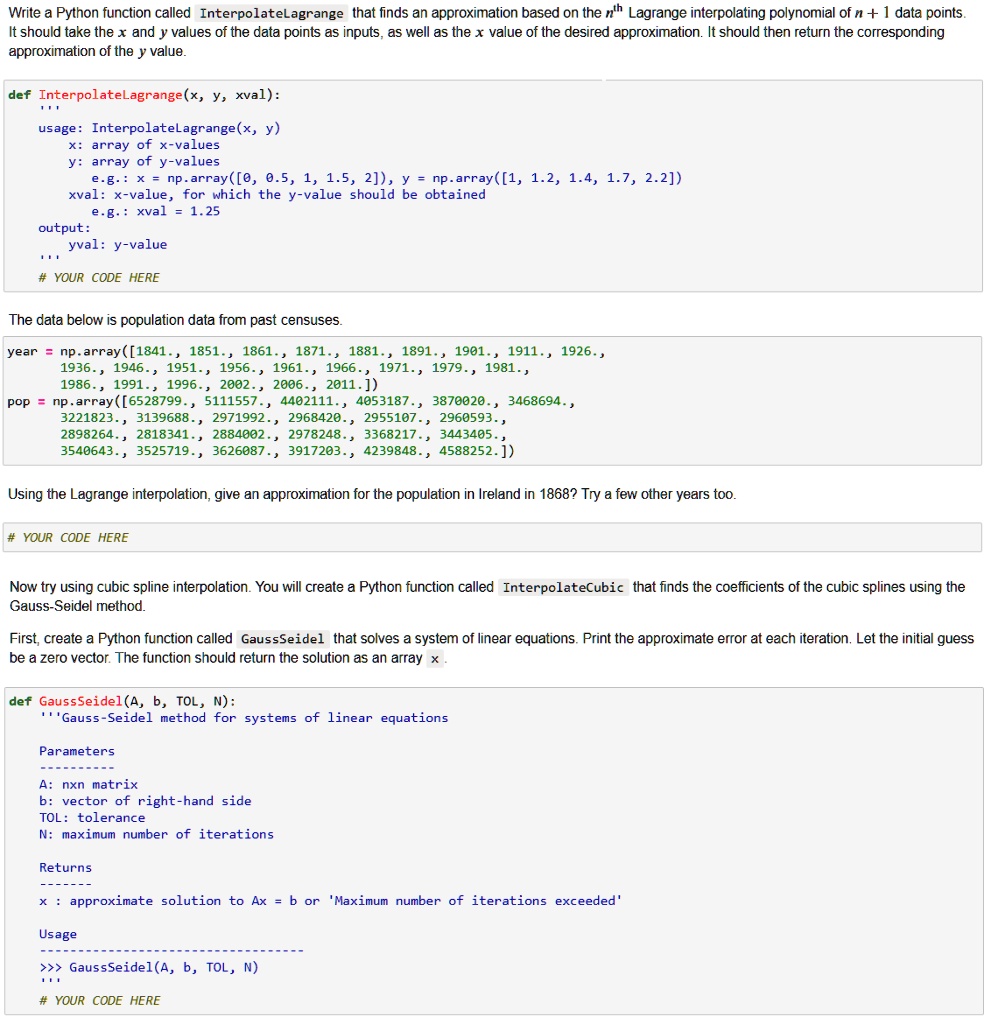Screen dimensions: 988x1019
Task: Click the 'Now try using cubic spline interpolation' paragraph
Action: coord(487,597)
